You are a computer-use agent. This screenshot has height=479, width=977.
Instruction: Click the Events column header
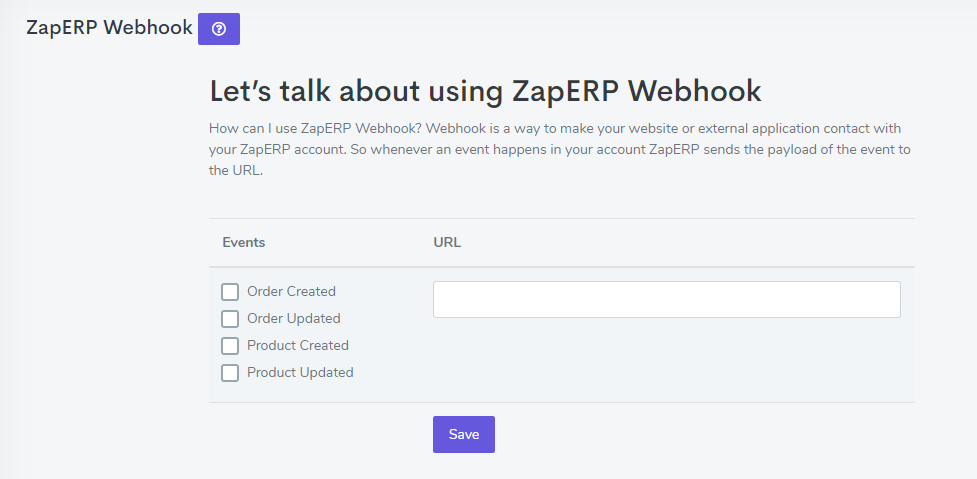click(244, 242)
